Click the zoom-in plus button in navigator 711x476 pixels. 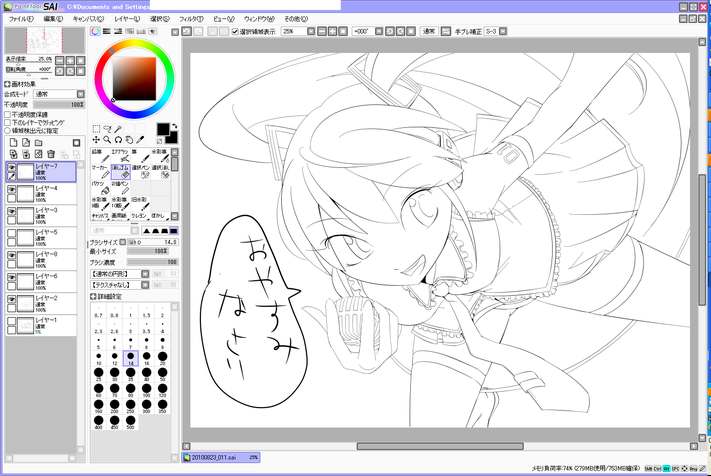click(x=70, y=60)
